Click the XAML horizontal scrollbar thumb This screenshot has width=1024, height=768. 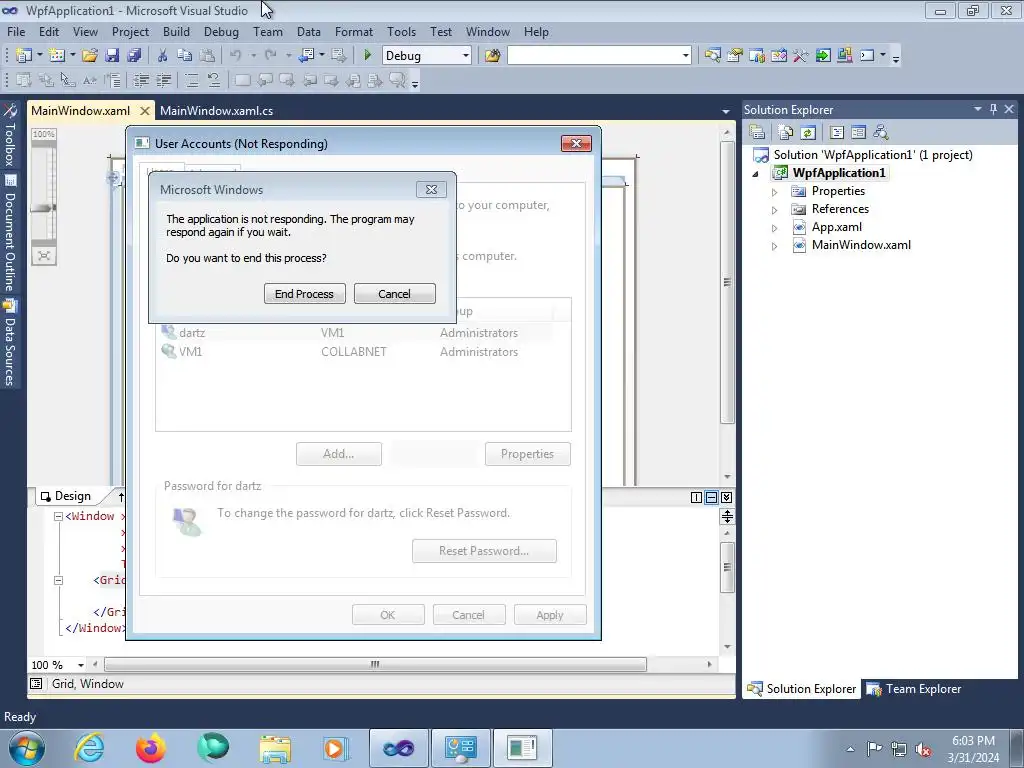[x=375, y=664]
